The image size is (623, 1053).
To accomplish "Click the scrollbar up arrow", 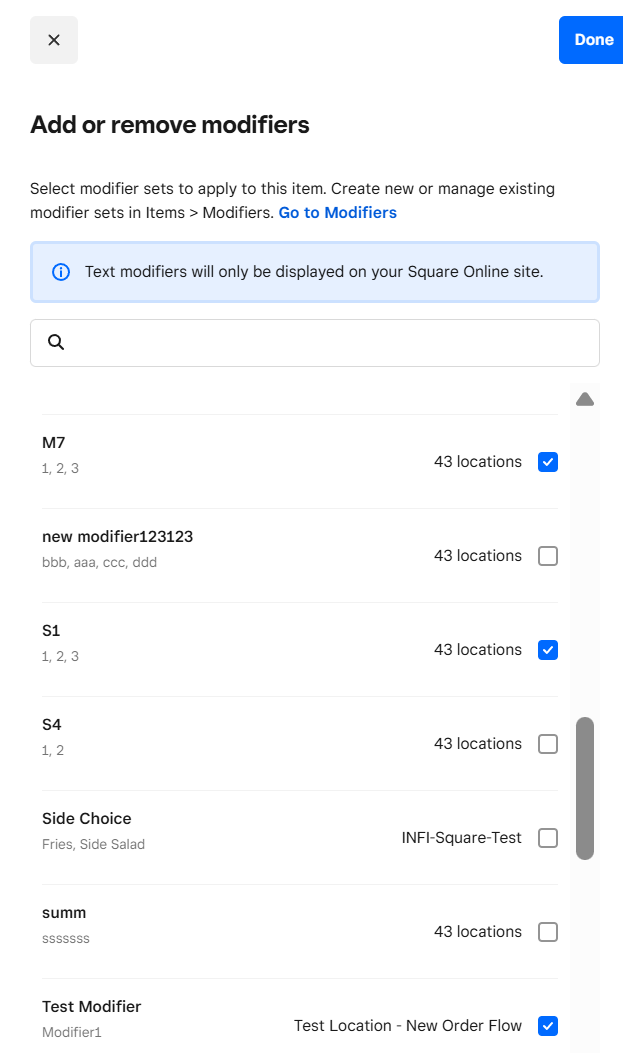I will tap(585, 400).
